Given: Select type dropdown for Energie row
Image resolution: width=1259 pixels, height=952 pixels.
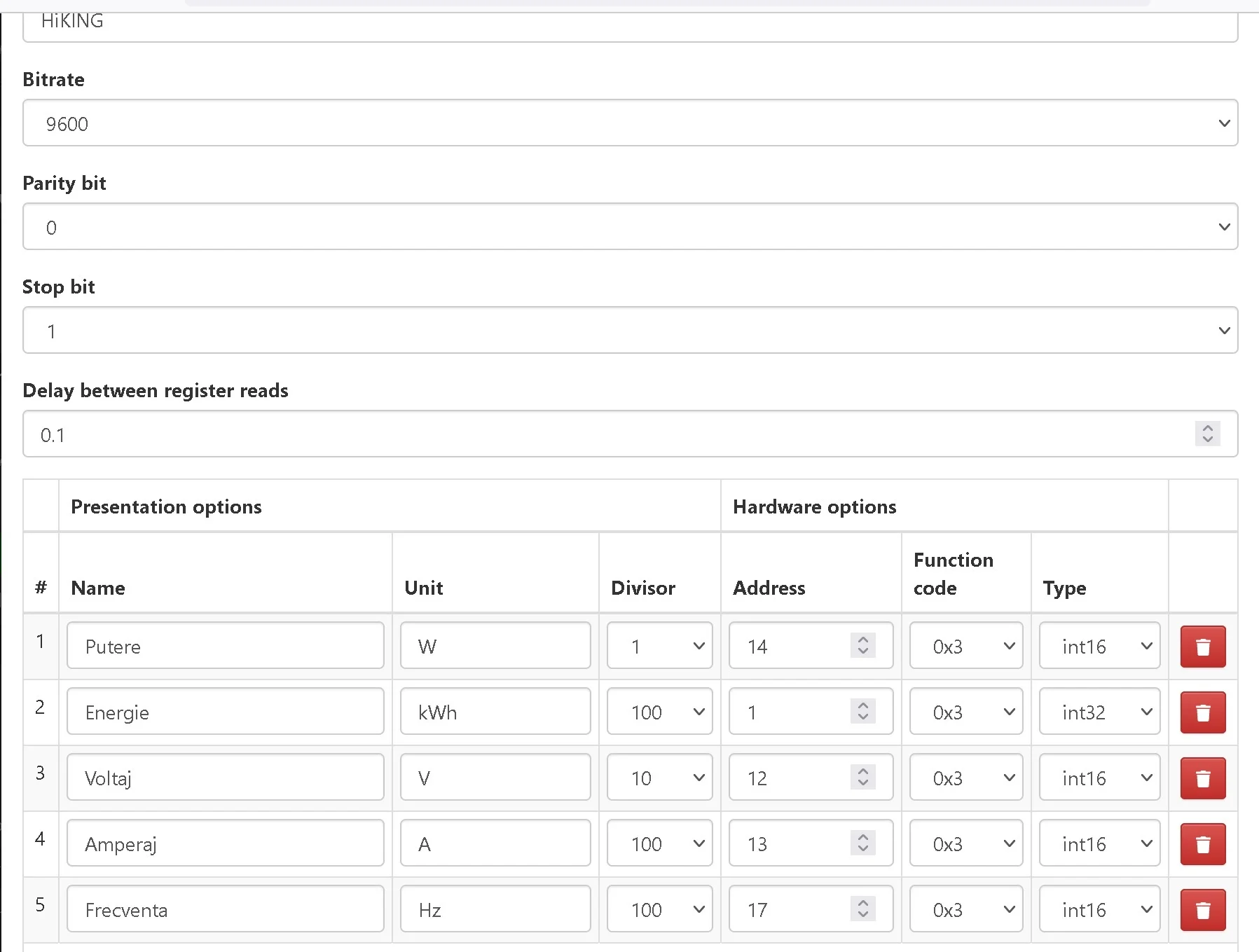Looking at the screenshot, I should [x=1099, y=712].
